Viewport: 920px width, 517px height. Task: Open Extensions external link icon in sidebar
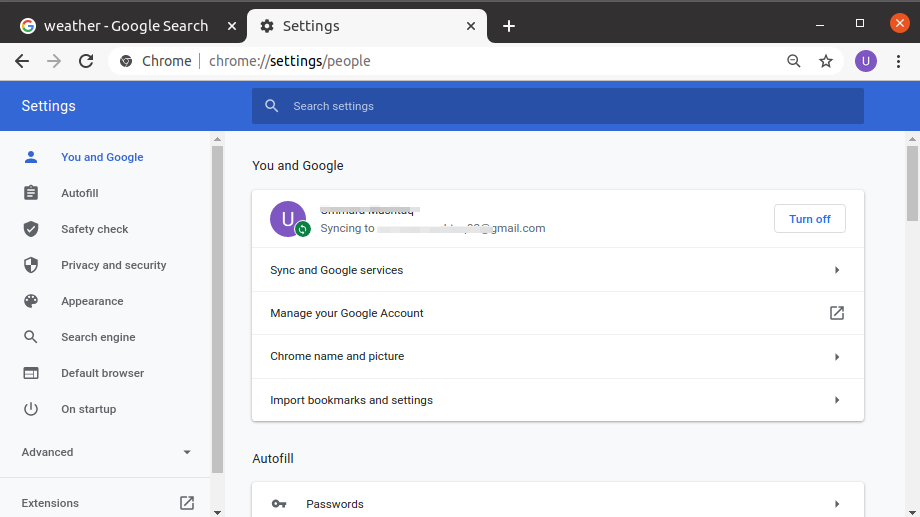[x=187, y=503]
